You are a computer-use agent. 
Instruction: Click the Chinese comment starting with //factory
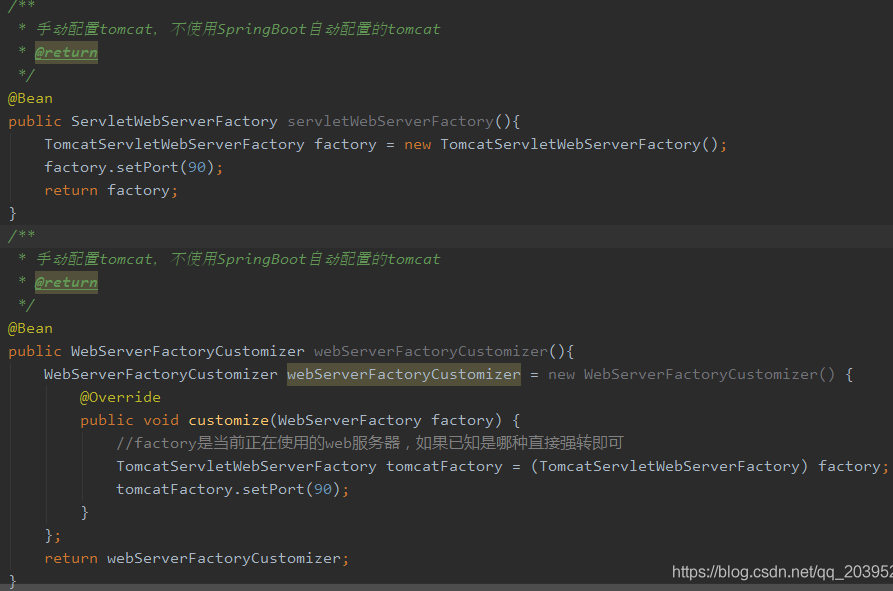click(370, 443)
